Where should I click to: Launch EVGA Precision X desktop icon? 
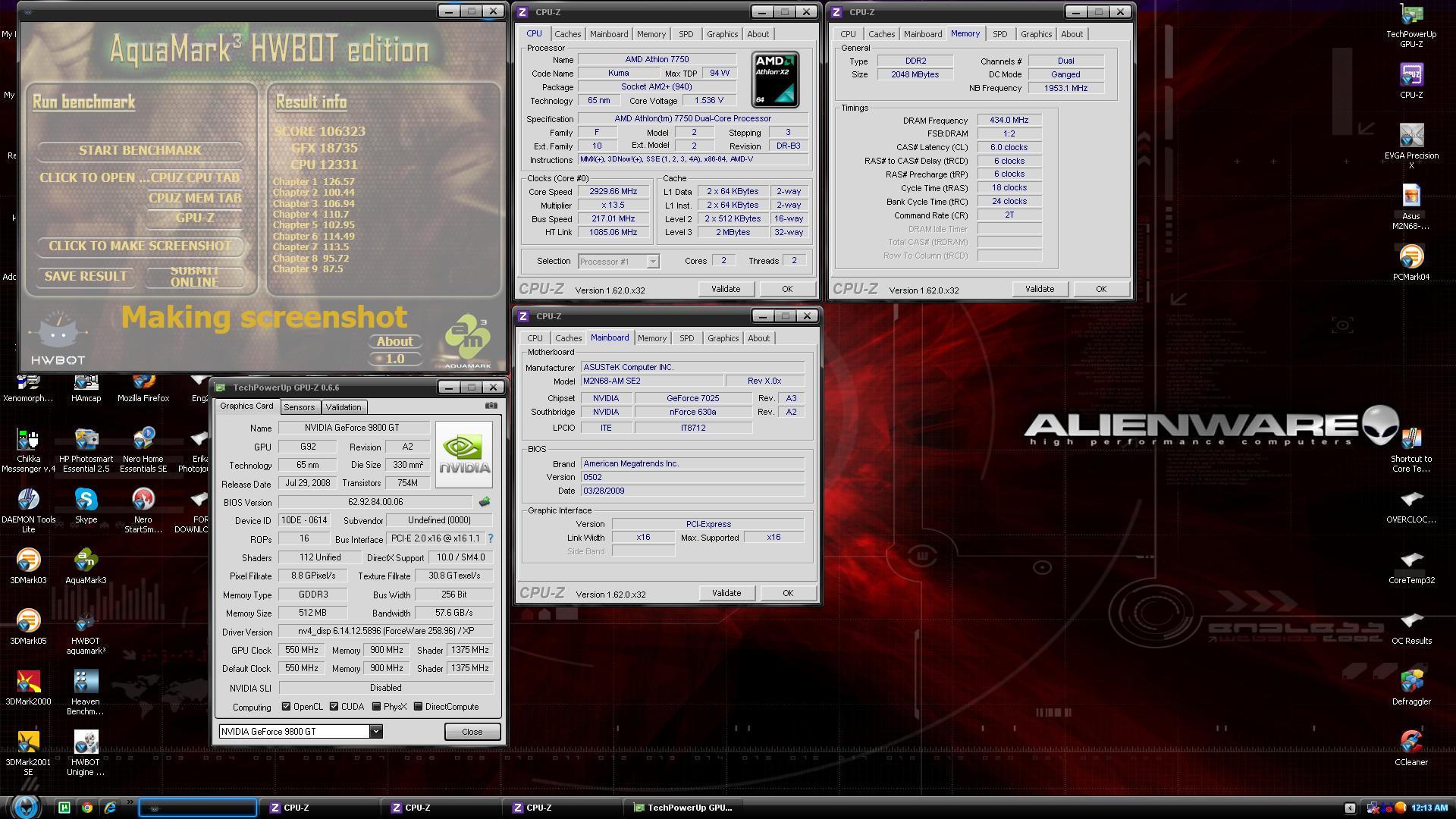pyautogui.click(x=1410, y=146)
